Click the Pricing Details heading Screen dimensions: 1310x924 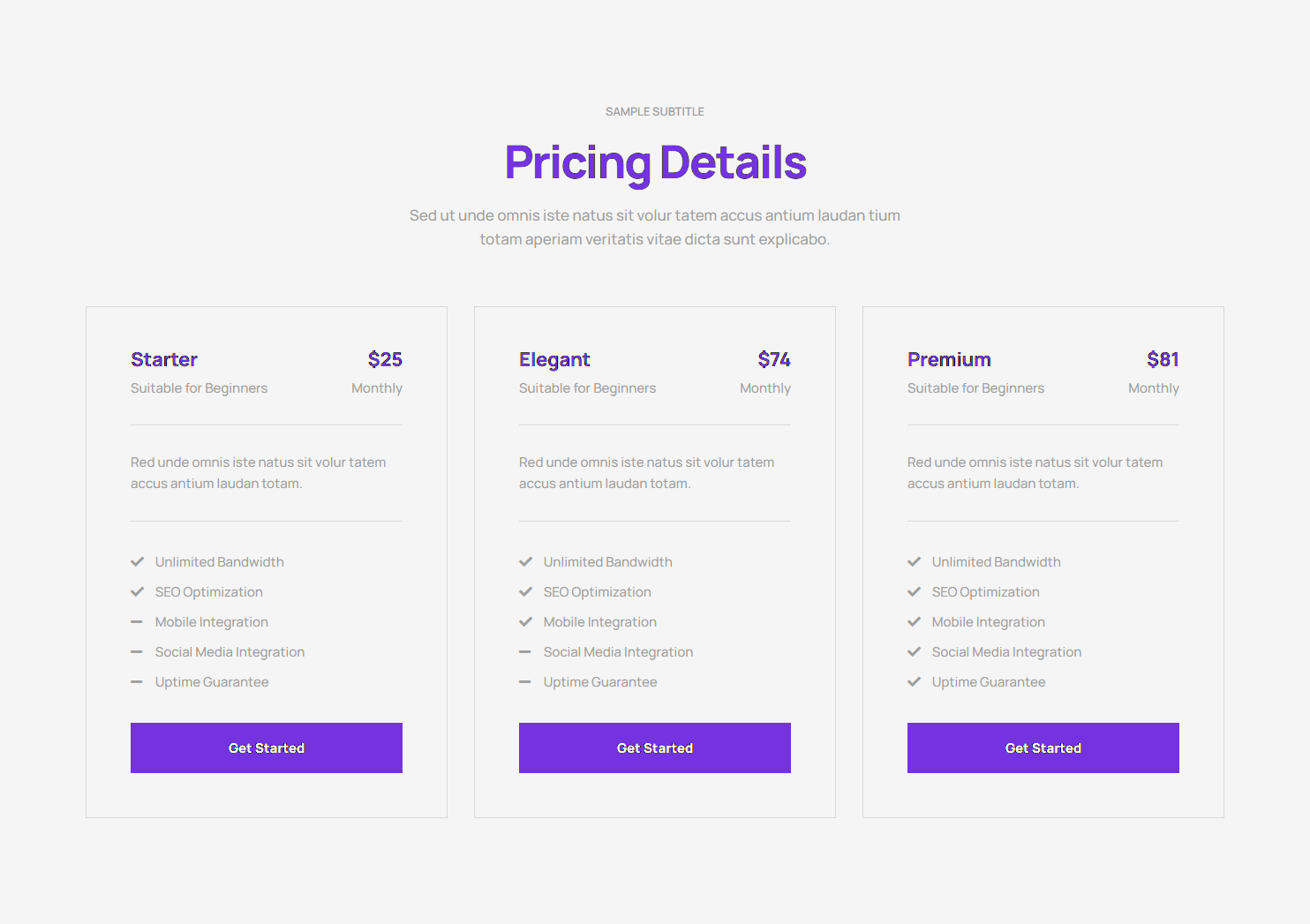(x=655, y=162)
